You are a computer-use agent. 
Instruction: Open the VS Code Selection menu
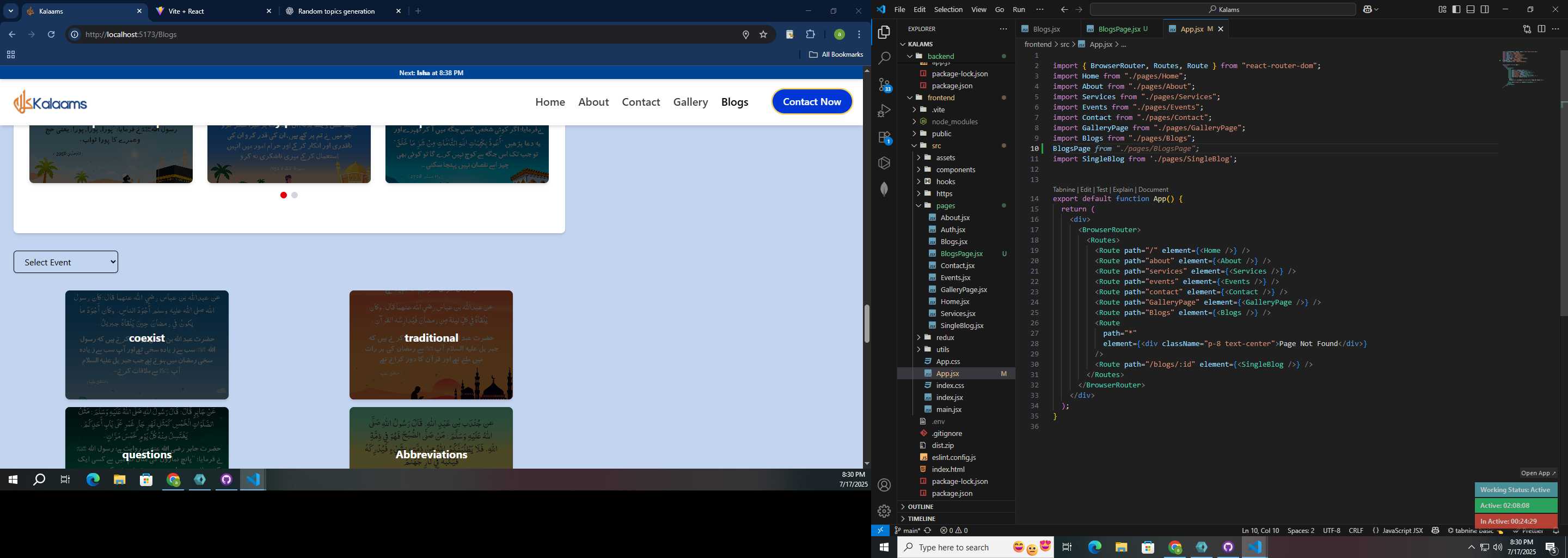[948, 10]
